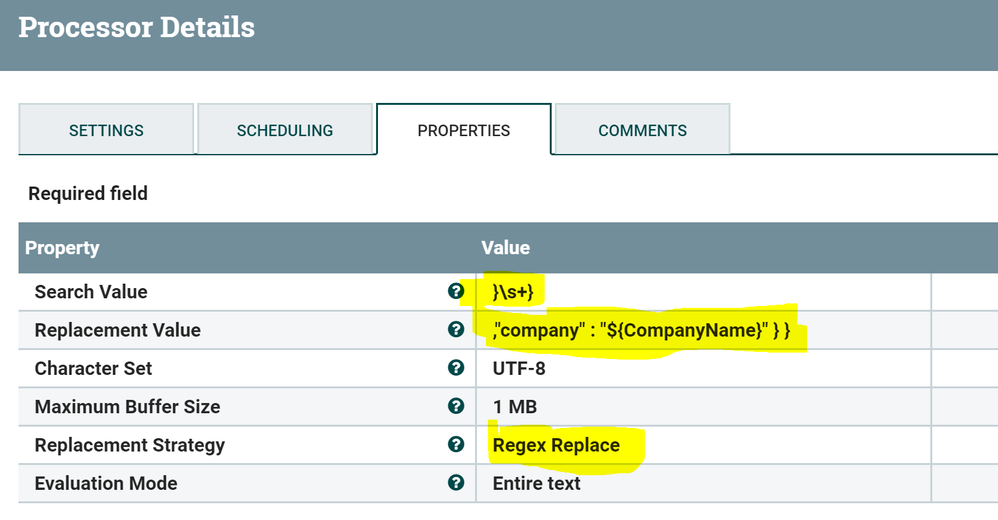The width and height of the screenshot is (998, 520).
Task: Select the Properties tab
Action: click(464, 130)
